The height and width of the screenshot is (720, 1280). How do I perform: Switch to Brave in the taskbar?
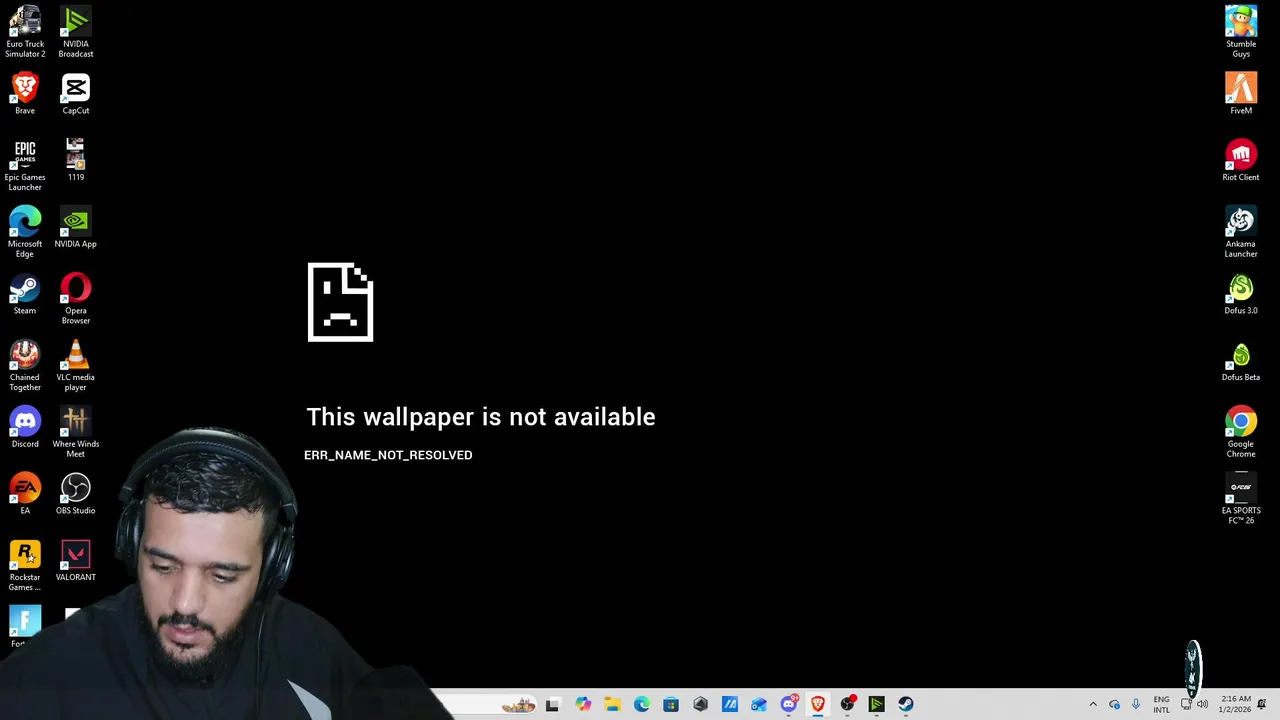pos(818,704)
